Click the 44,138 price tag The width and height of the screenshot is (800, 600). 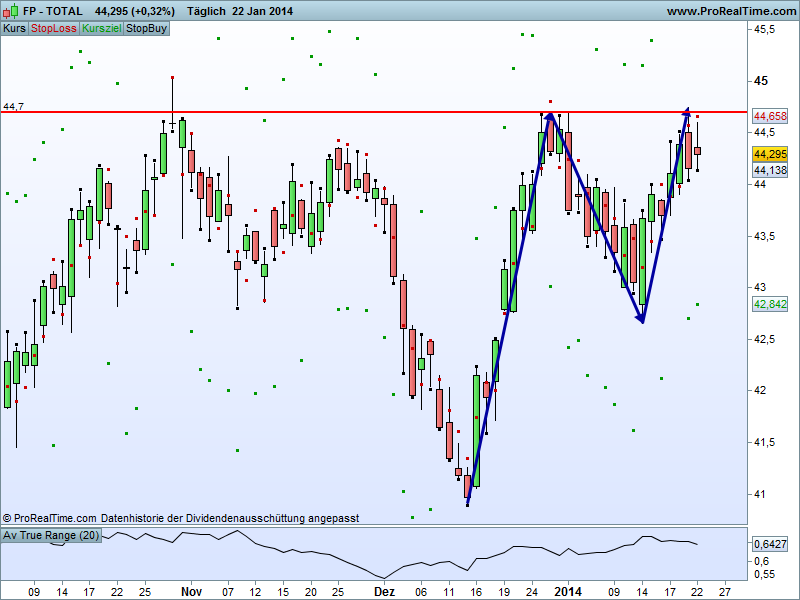770,170
